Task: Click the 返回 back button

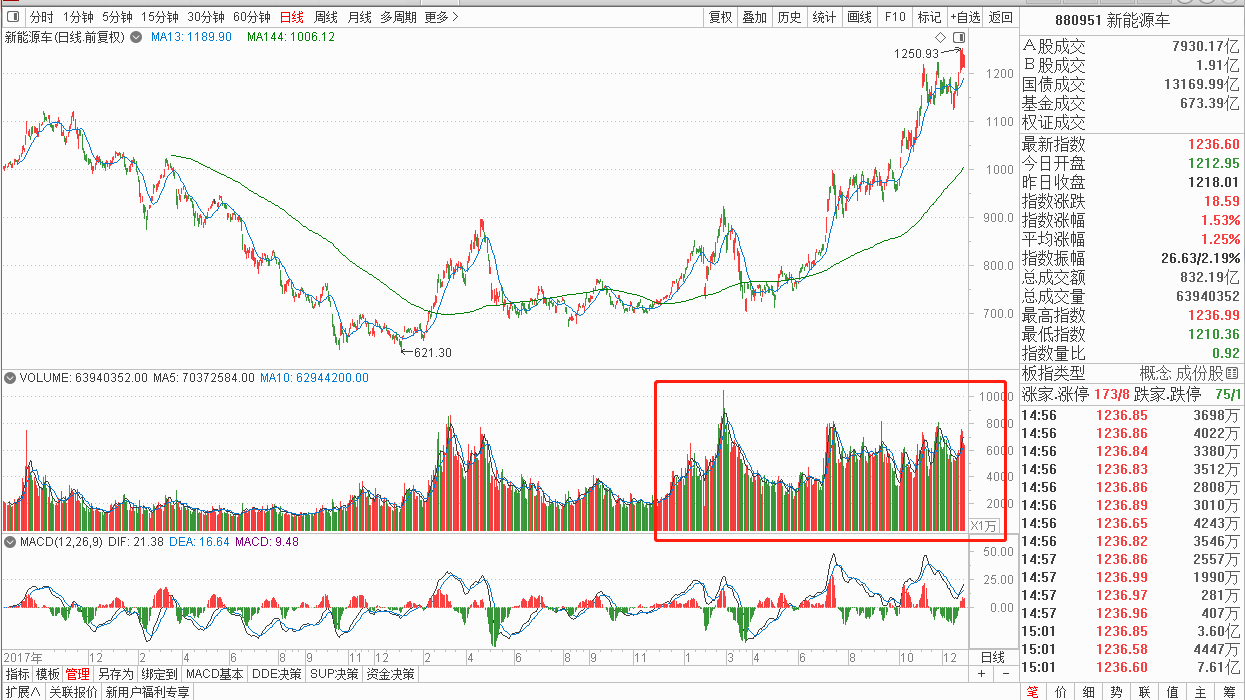Action: [1001, 17]
